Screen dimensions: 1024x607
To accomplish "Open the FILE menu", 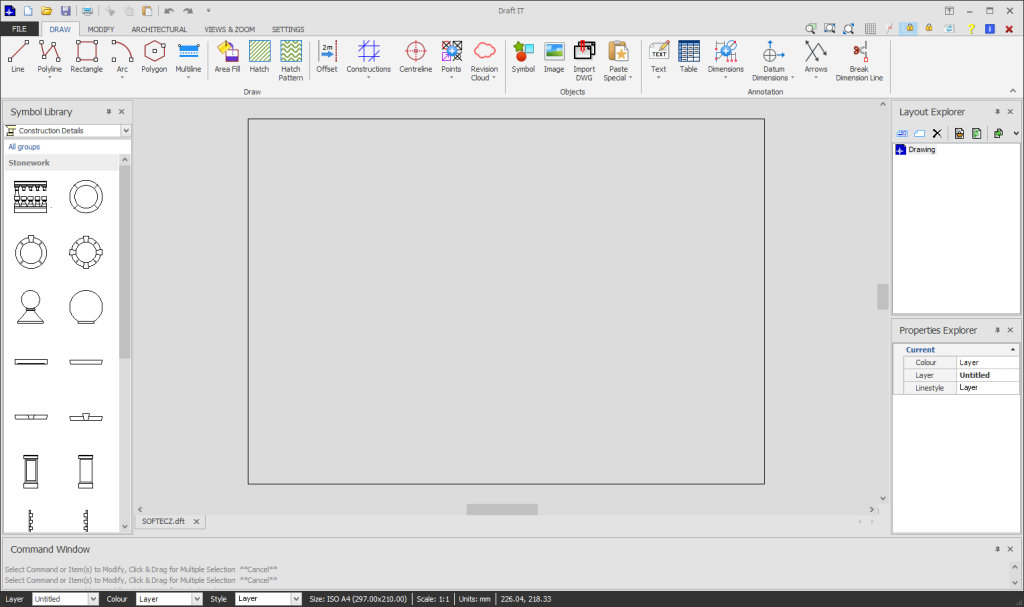I will tap(19, 29).
